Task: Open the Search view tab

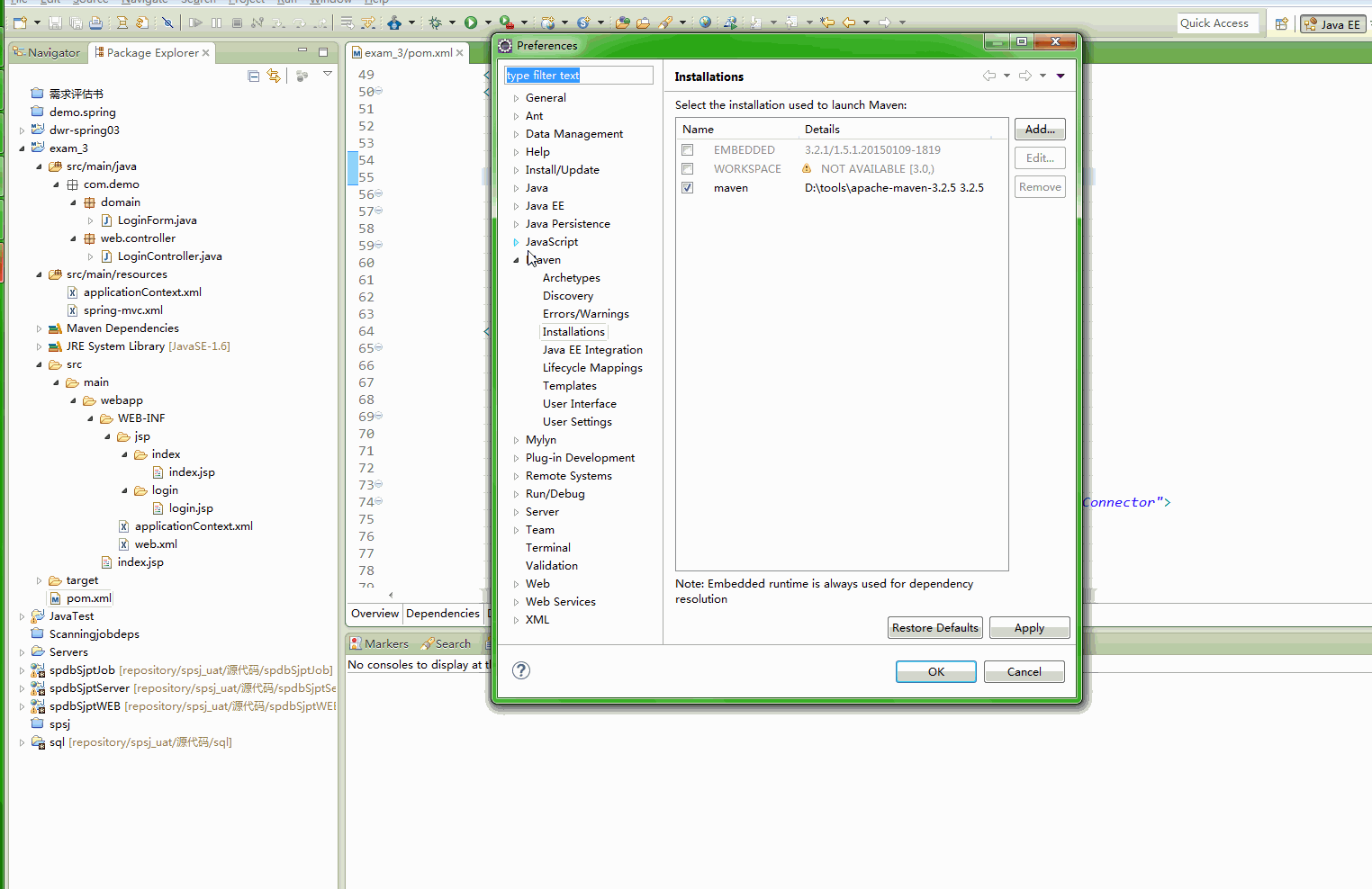Action: click(446, 644)
